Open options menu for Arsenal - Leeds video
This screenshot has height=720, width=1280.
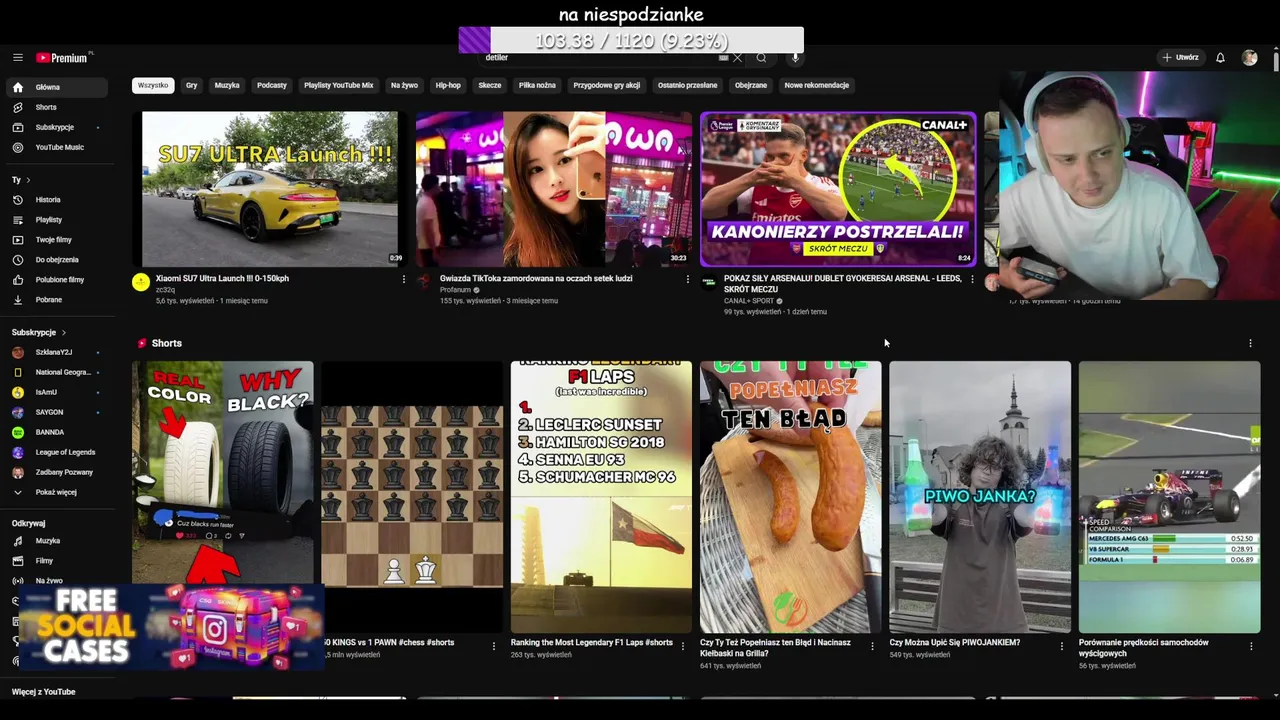972,279
